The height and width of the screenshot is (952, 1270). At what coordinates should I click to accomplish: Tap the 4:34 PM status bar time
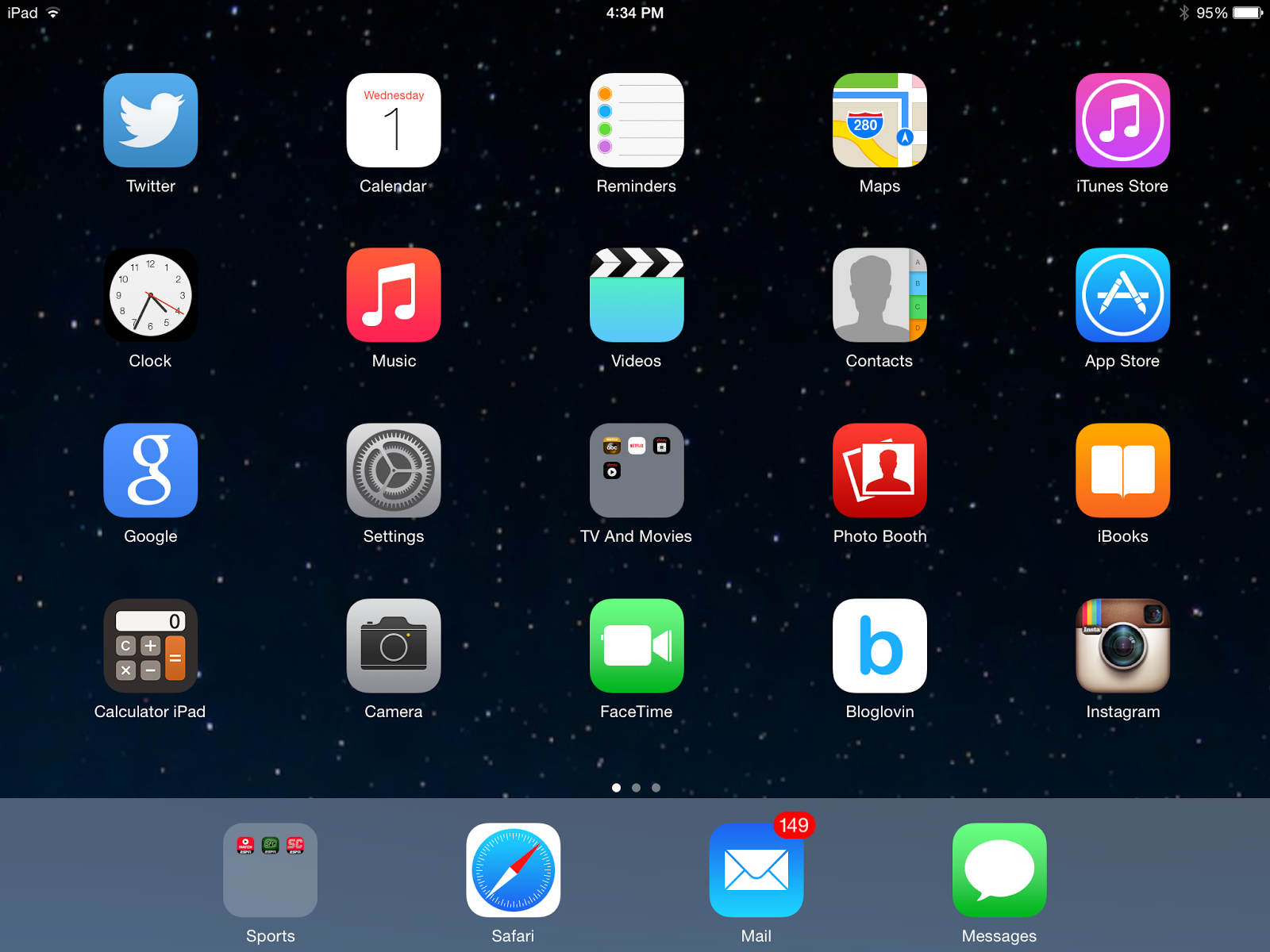(x=635, y=13)
